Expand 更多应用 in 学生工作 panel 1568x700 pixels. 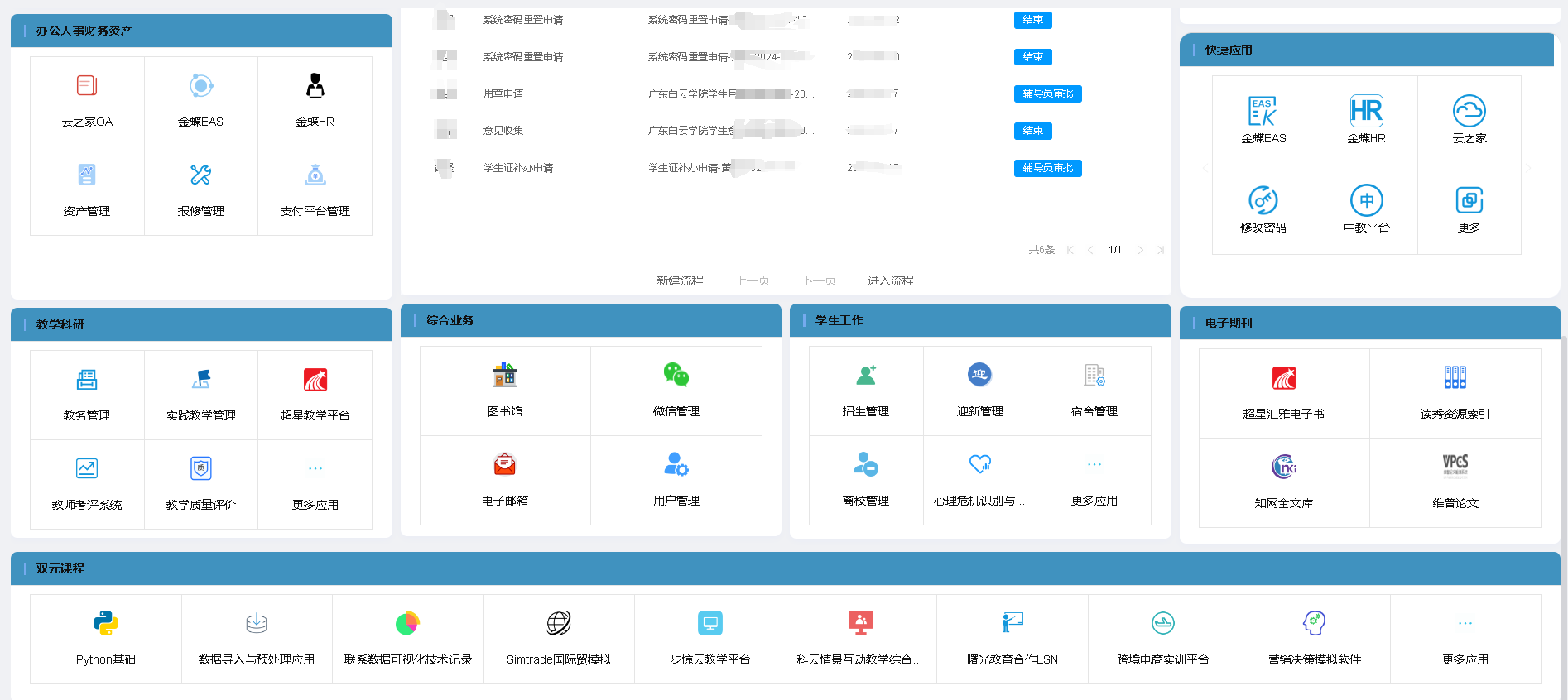[1094, 466]
